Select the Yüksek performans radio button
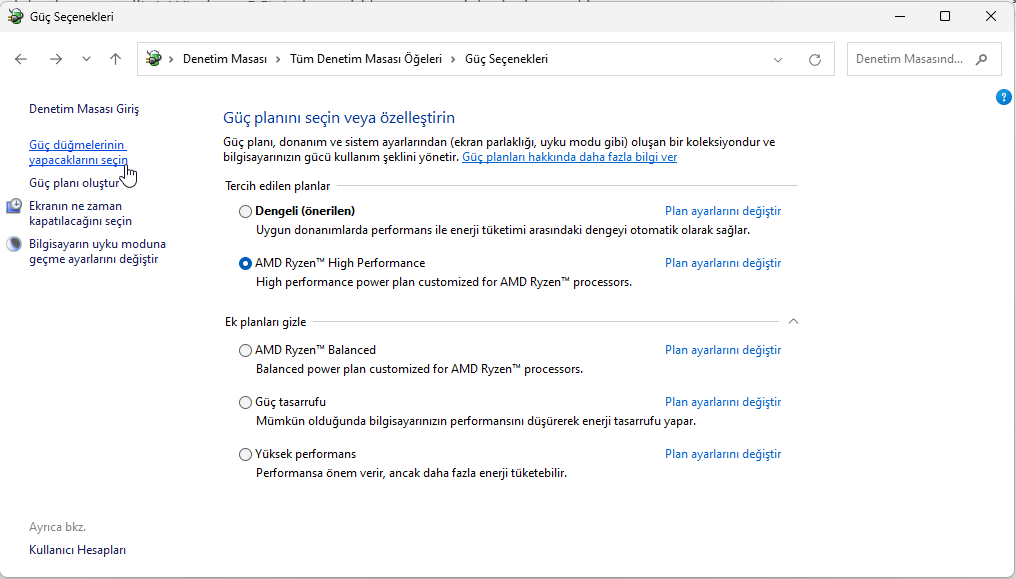This screenshot has width=1016, height=579. [x=246, y=454]
